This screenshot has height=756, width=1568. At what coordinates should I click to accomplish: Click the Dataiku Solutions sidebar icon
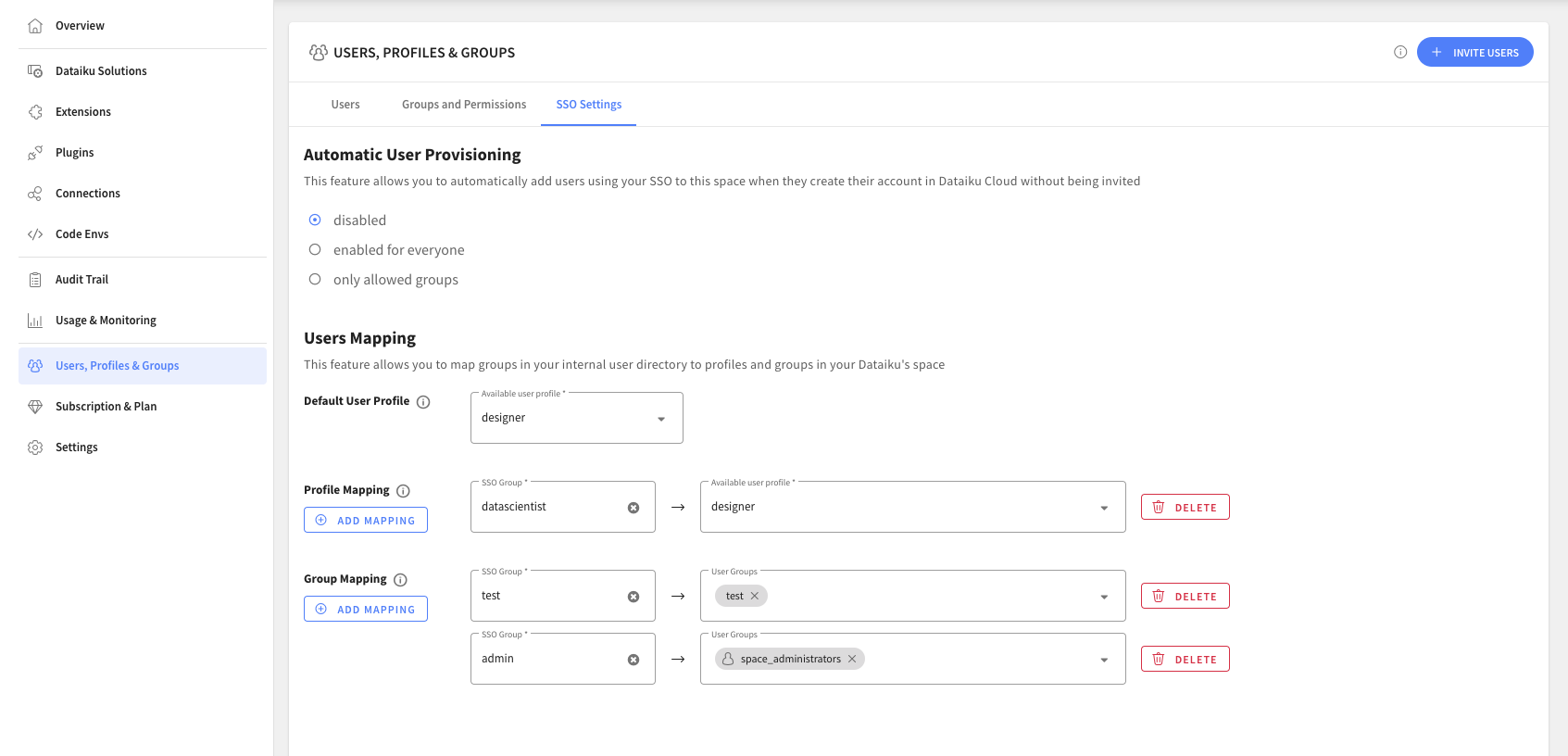(35, 71)
